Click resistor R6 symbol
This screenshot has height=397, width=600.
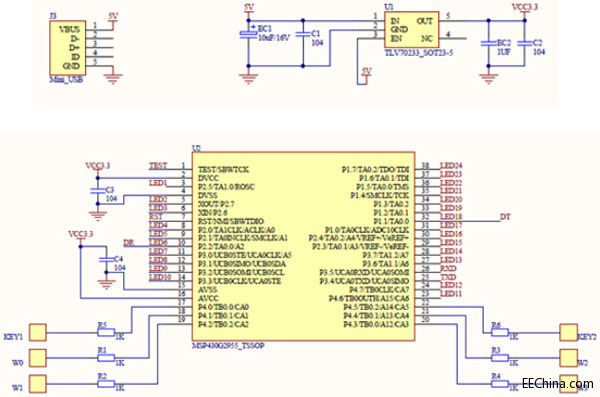click(x=500, y=332)
